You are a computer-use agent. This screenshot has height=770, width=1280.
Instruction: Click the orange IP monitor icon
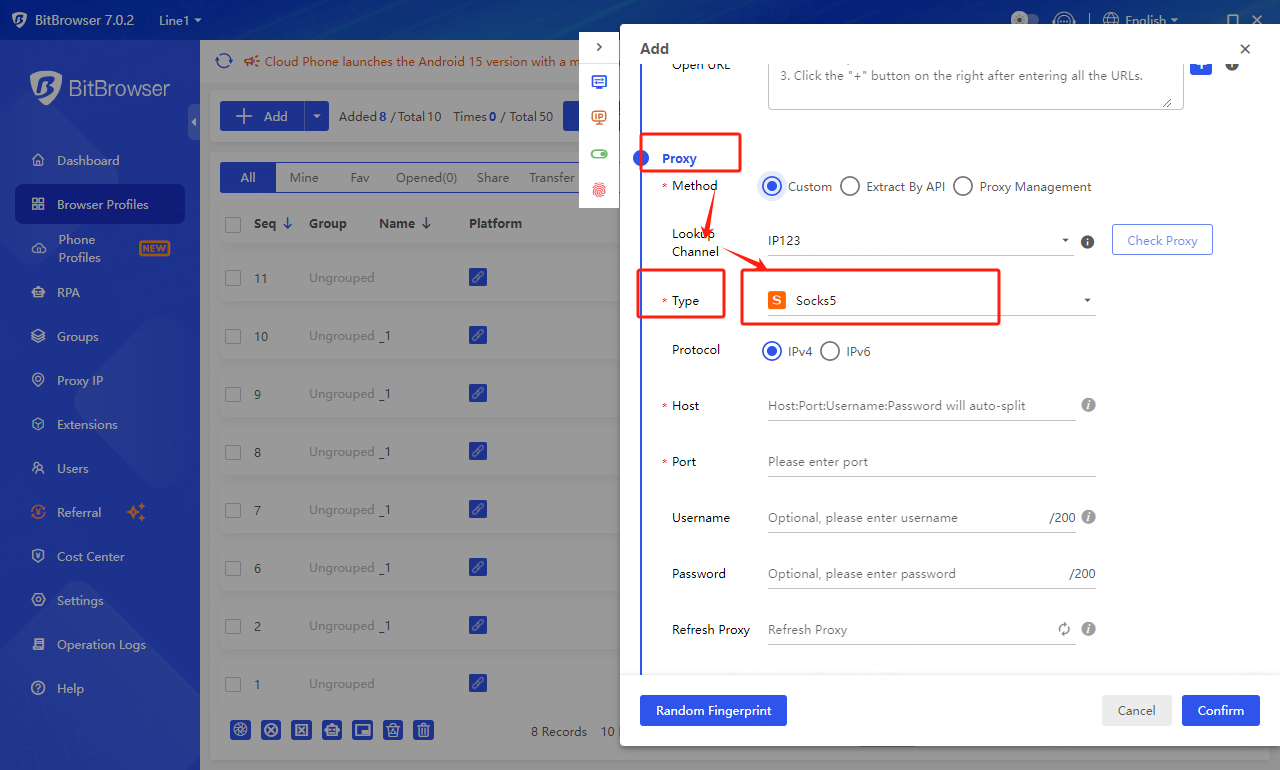pos(599,118)
